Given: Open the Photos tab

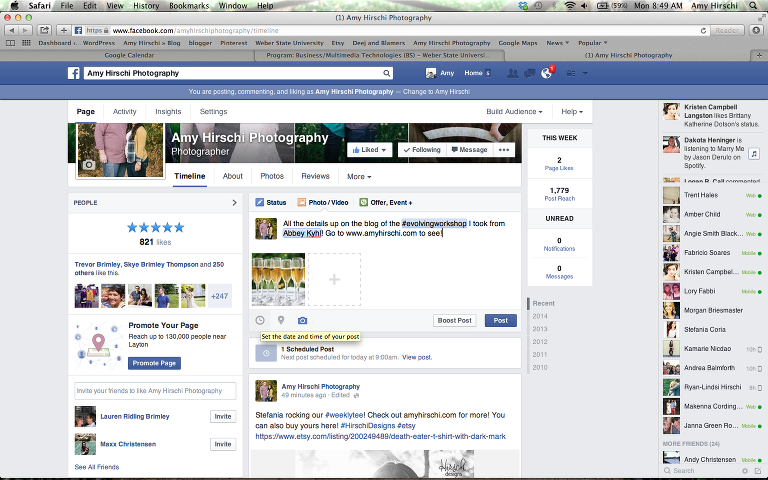Looking at the screenshot, I should (272, 176).
